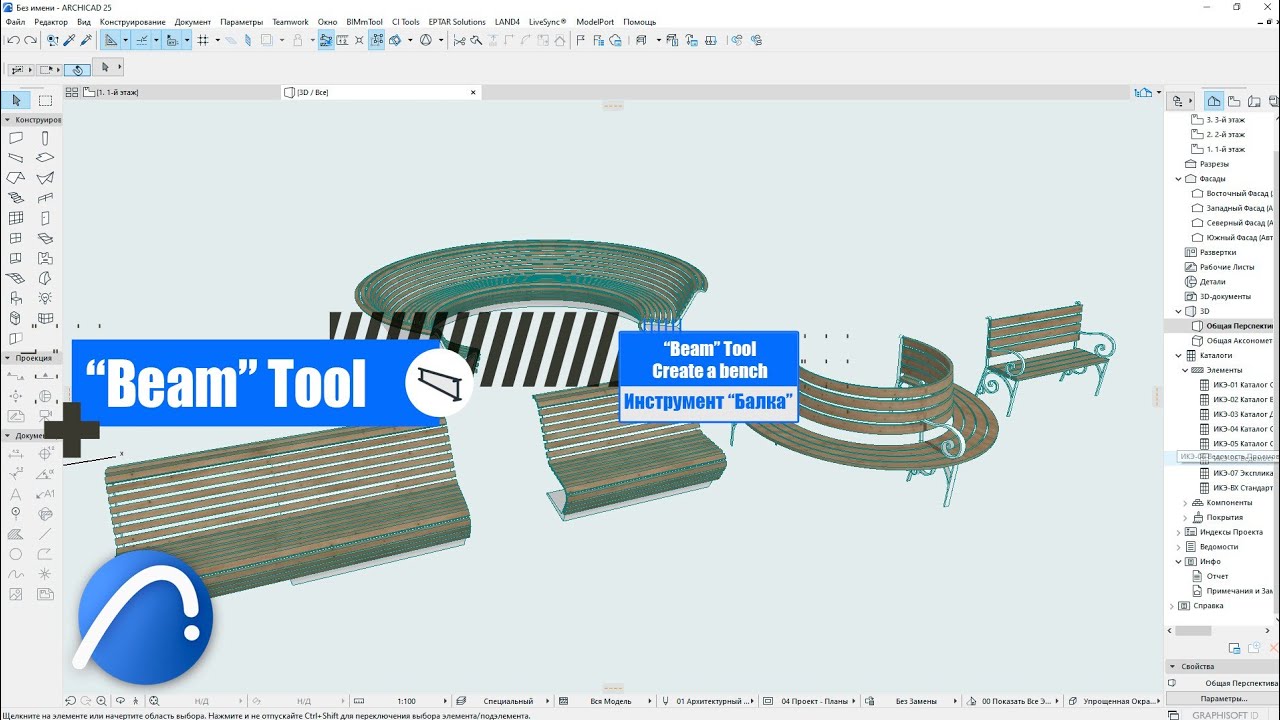Collapse the Фасады tree node
The image size is (1280, 720).
pos(1179,179)
